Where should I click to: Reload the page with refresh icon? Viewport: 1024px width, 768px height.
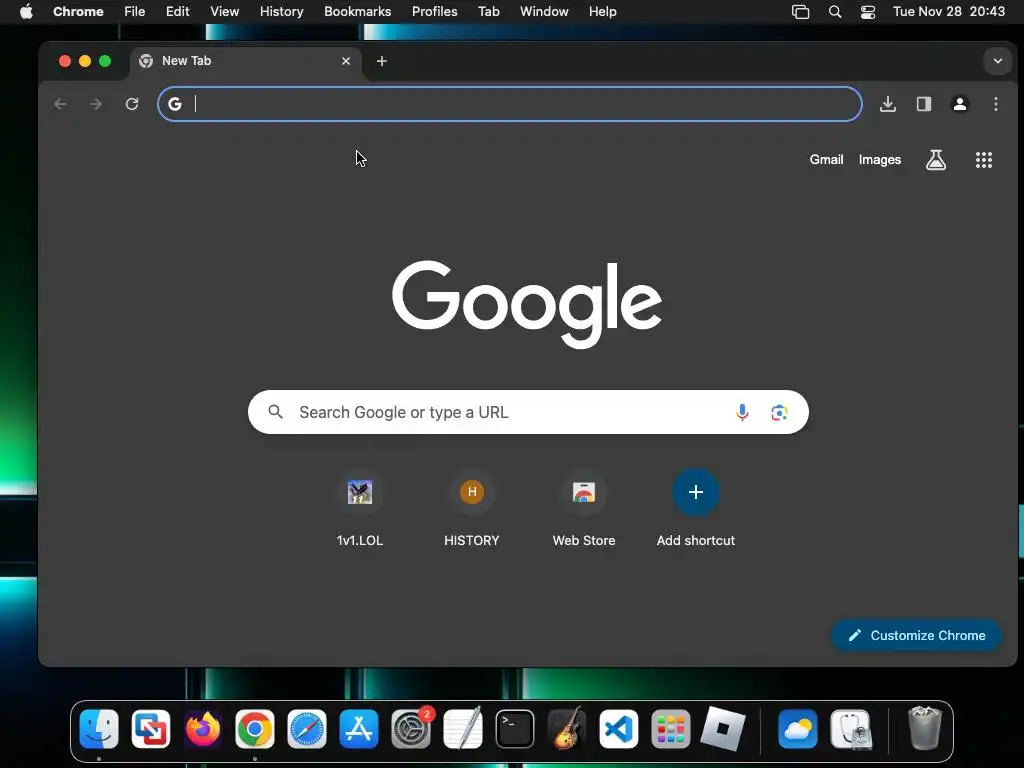point(132,104)
